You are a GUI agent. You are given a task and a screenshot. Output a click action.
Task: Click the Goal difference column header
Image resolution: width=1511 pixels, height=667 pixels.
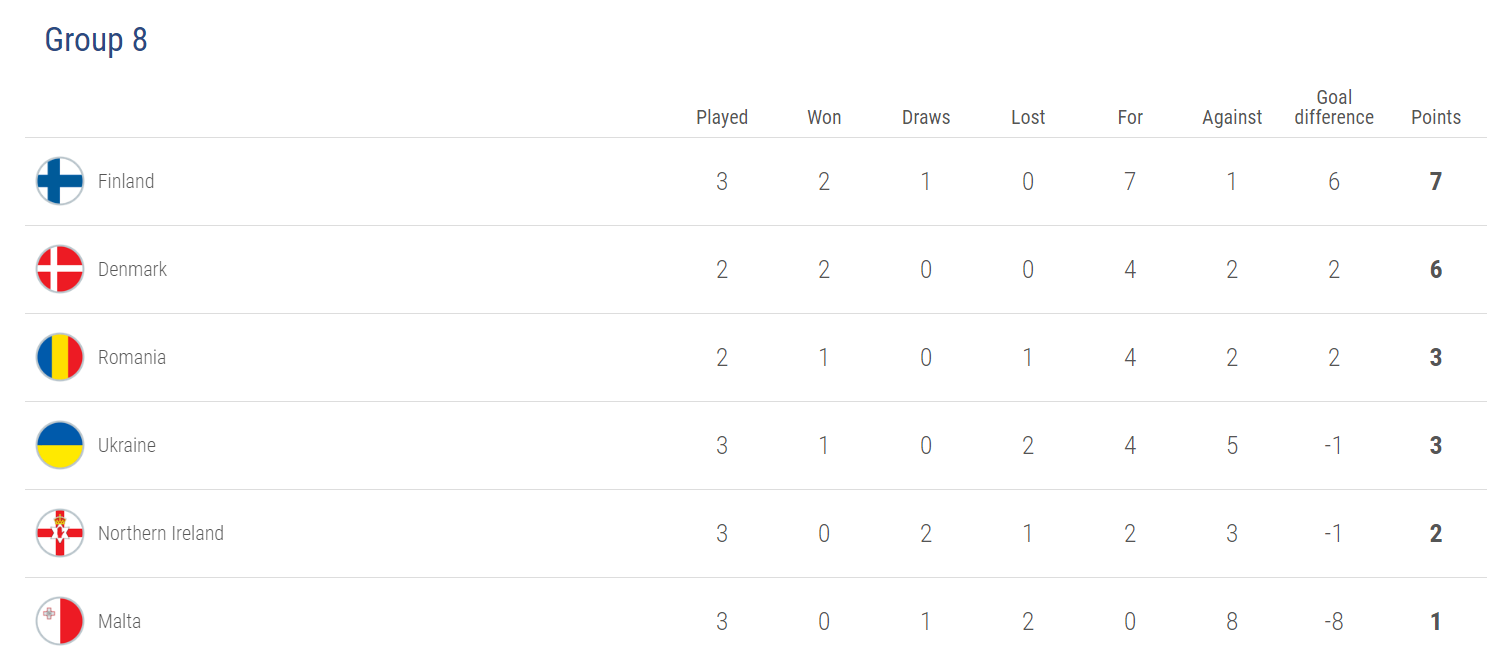[1334, 107]
